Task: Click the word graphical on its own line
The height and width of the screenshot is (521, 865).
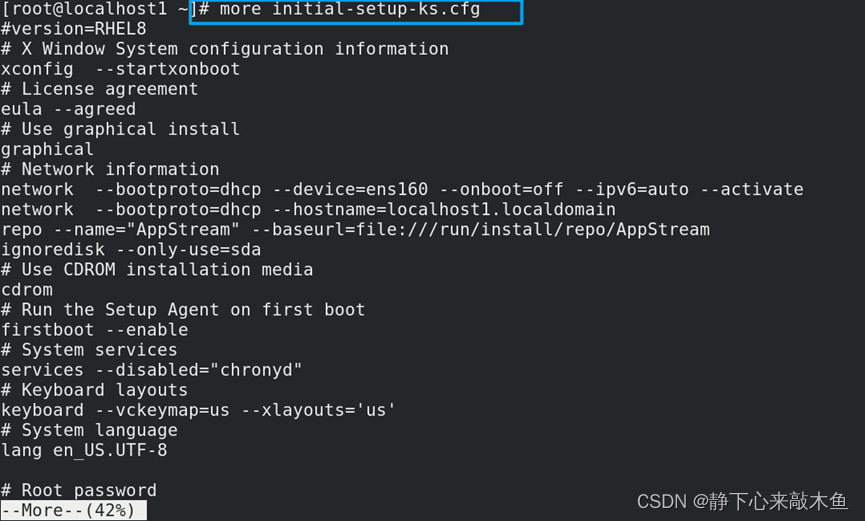Action: click(x=47, y=149)
